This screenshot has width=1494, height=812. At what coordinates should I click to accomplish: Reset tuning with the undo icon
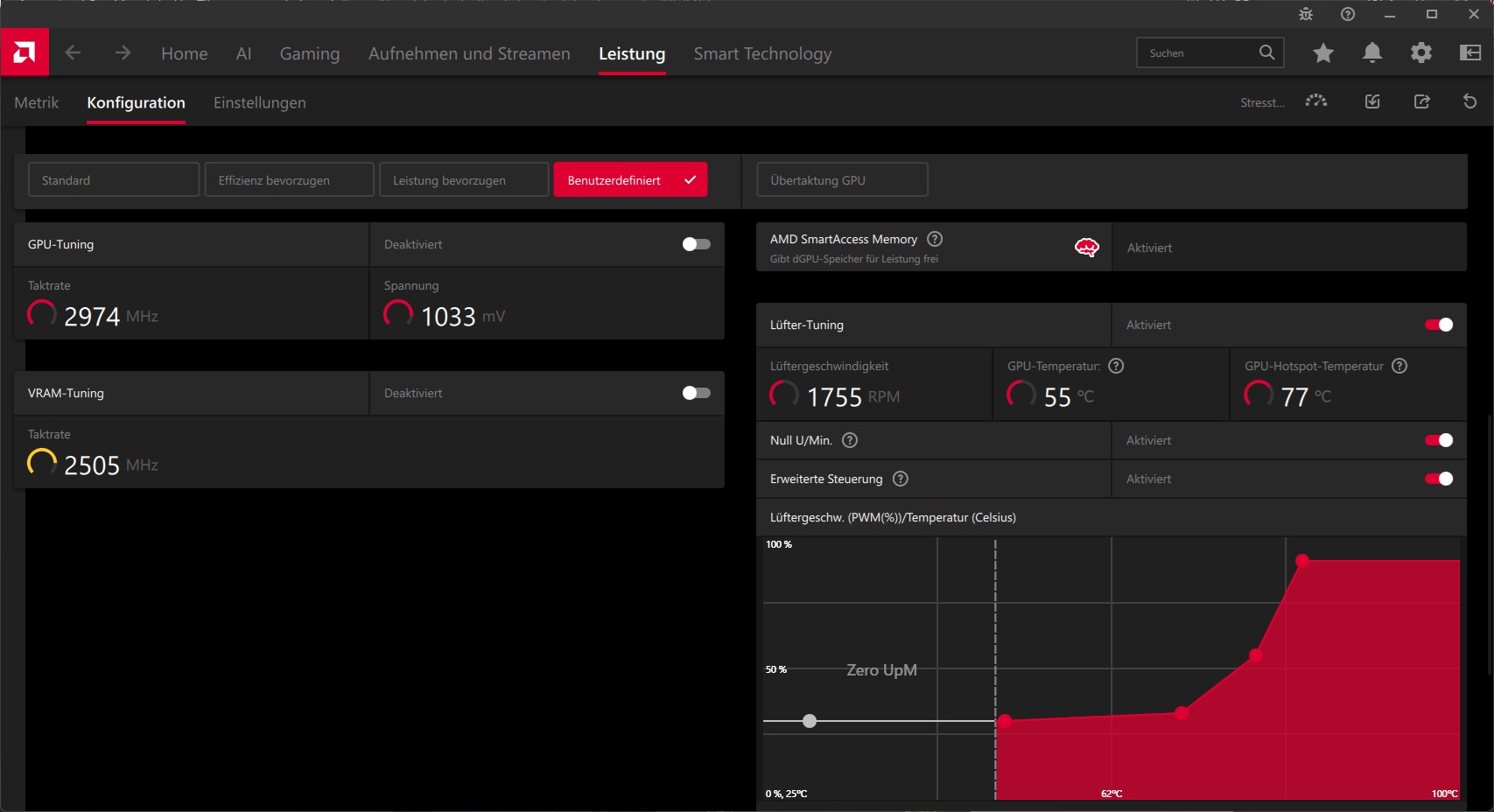coord(1470,101)
